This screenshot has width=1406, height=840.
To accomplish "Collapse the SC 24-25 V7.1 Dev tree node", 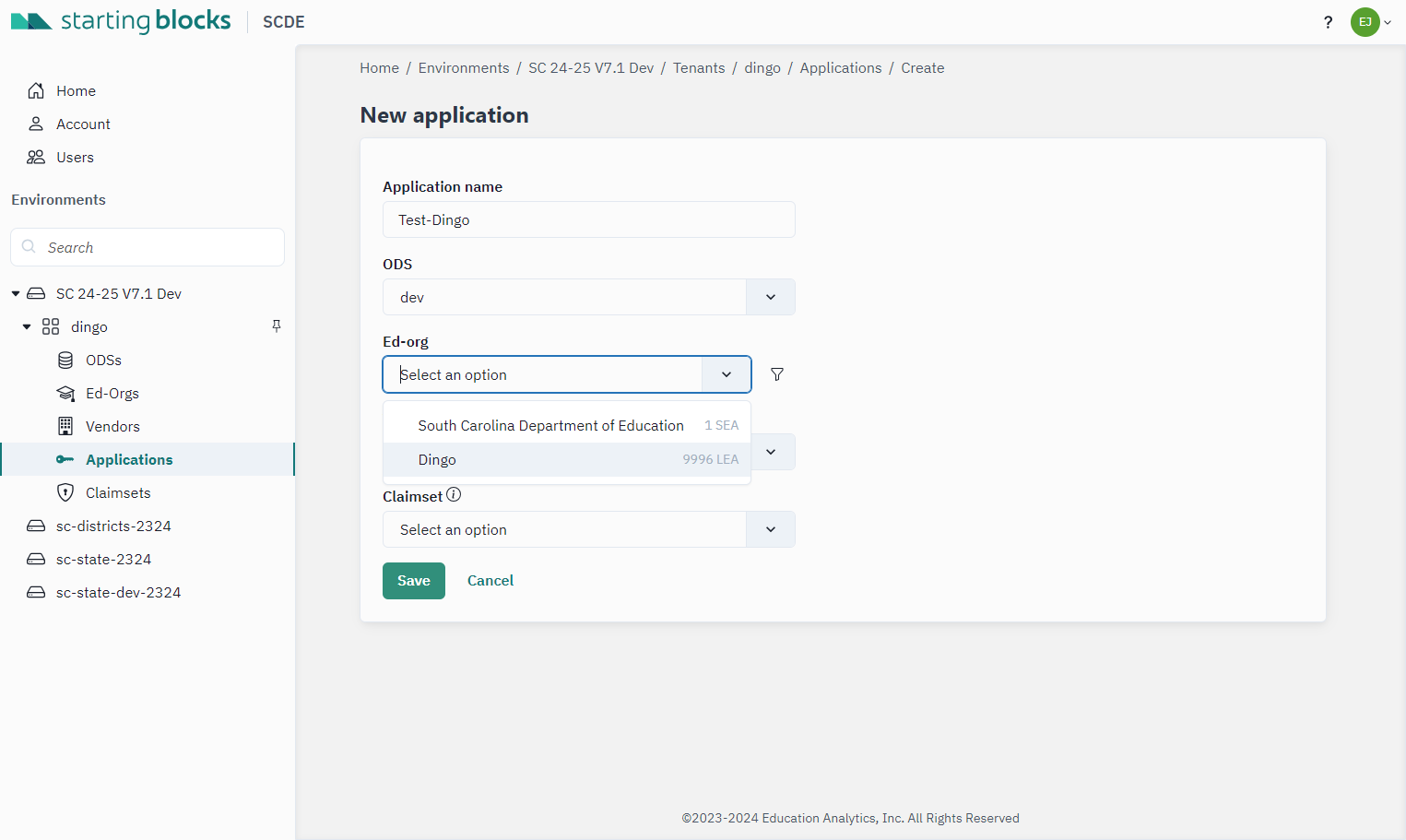I will click(x=16, y=293).
